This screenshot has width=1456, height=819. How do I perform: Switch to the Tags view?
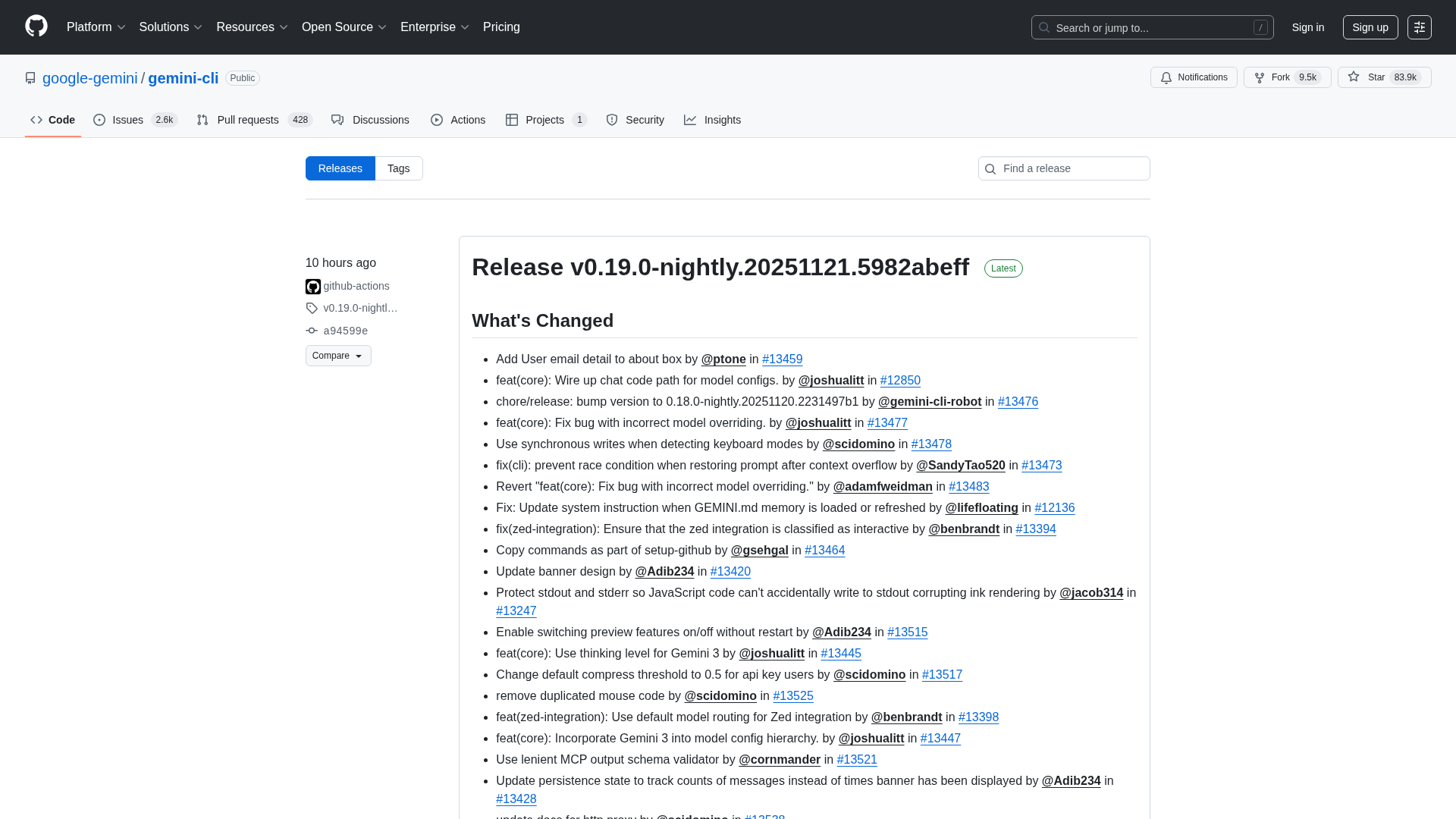tap(398, 168)
